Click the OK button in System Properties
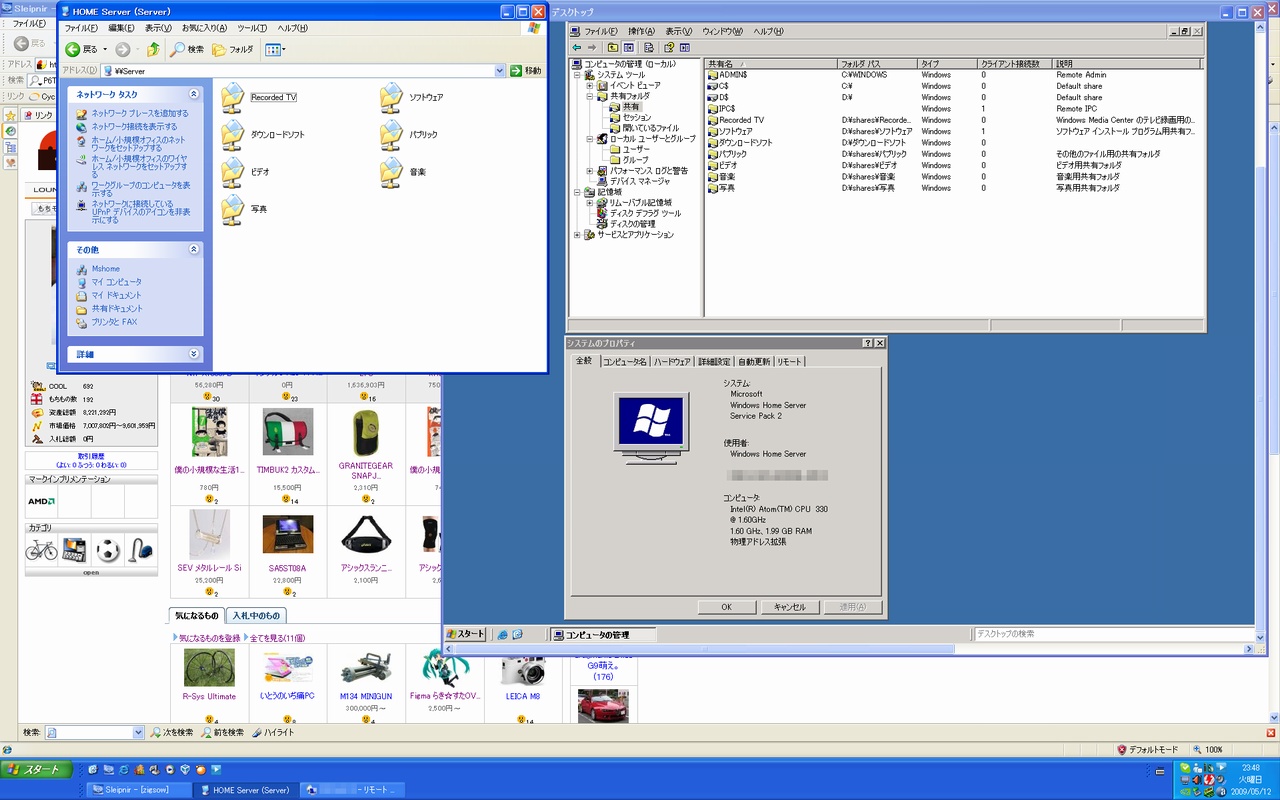The height and width of the screenshot is (800, 1280). [726, 607]
